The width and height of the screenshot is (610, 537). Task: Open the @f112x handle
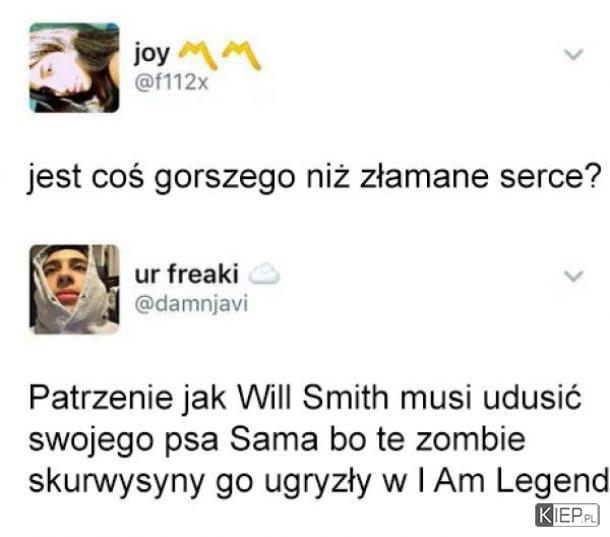pos(171,82)
